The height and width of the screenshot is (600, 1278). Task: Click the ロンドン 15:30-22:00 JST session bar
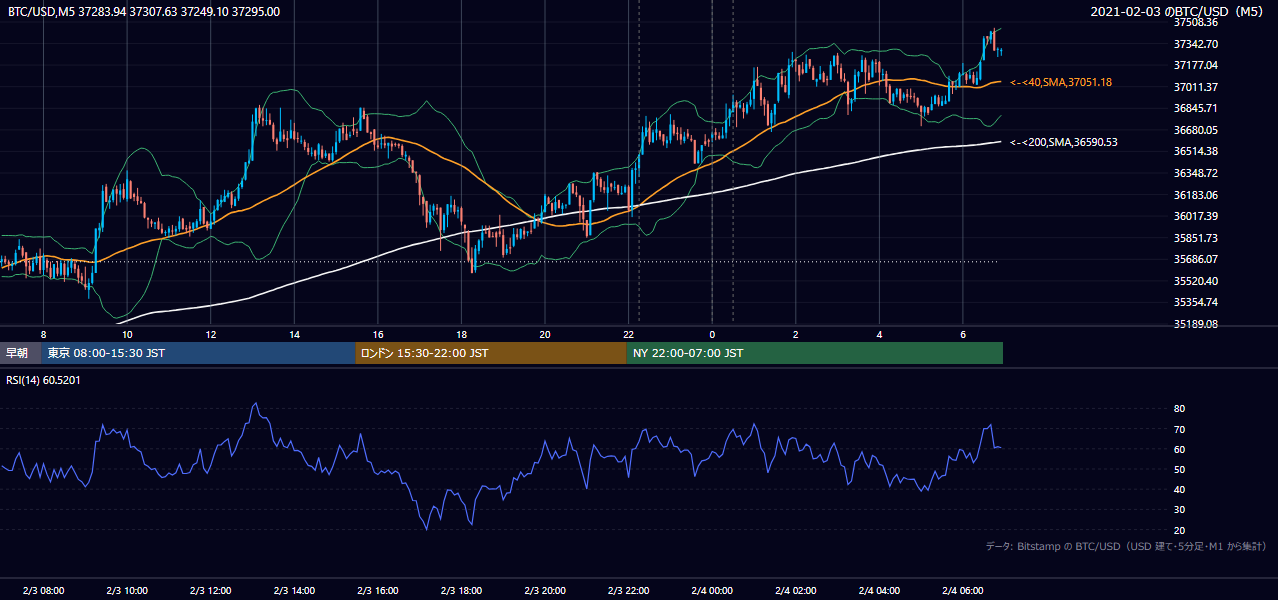(x=491, y=353)
